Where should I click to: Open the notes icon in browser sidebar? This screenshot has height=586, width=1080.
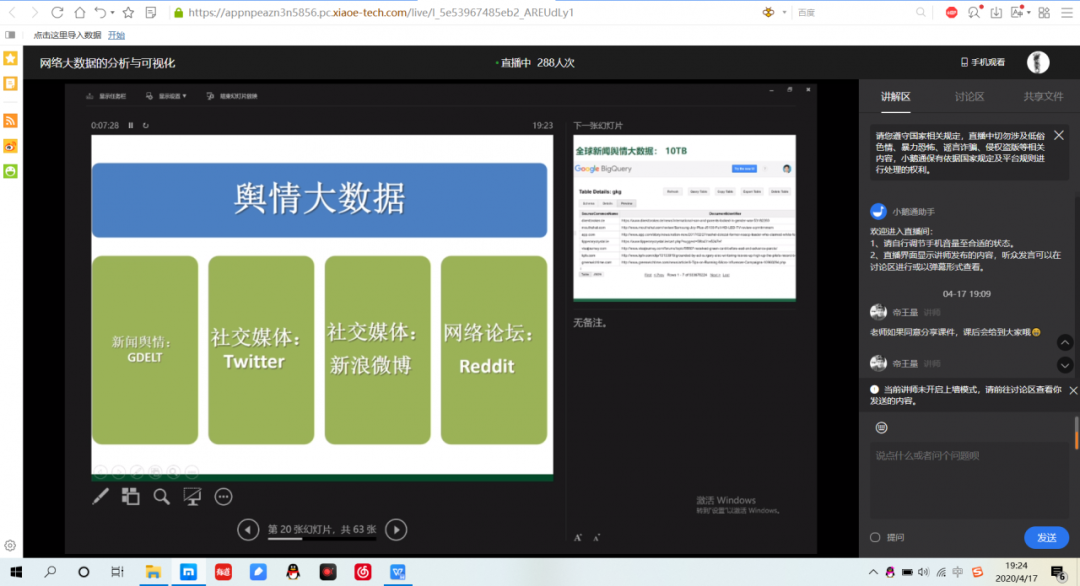click(10, 84)
